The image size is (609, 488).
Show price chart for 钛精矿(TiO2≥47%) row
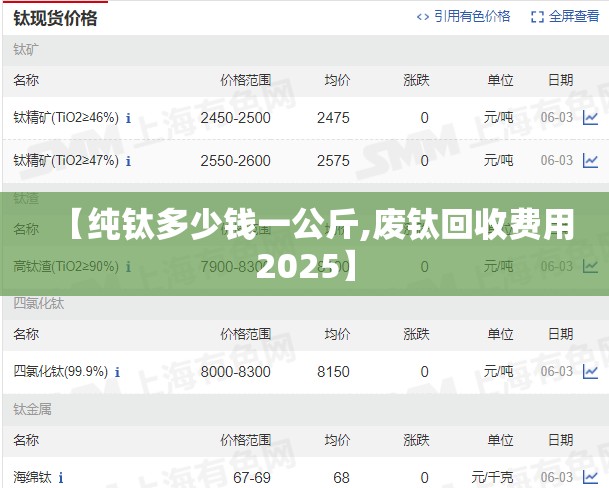pyautogui.click(x=590, y=161)
